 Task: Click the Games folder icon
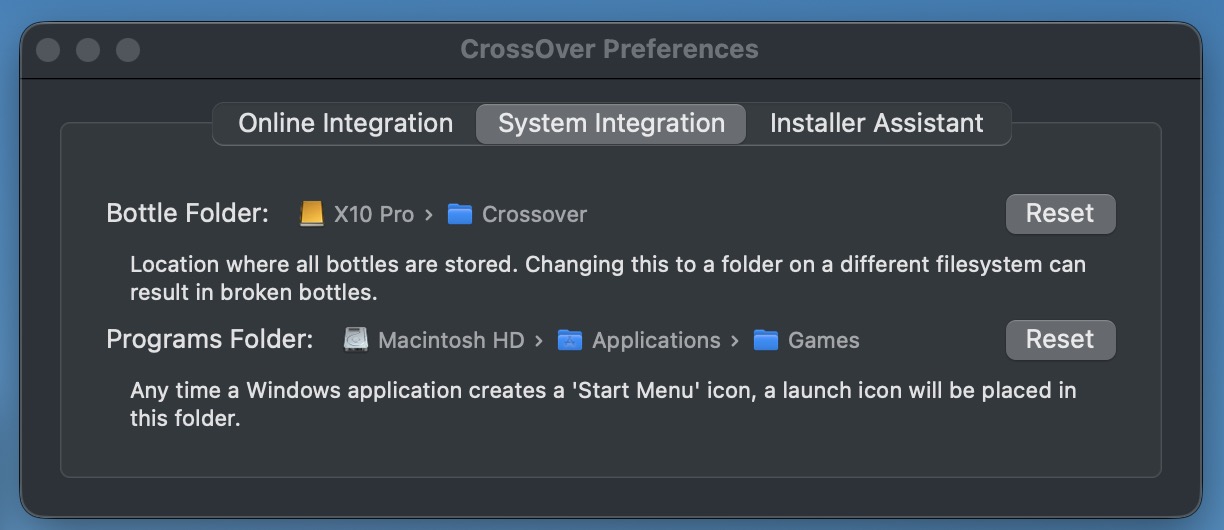pos(766,340)
